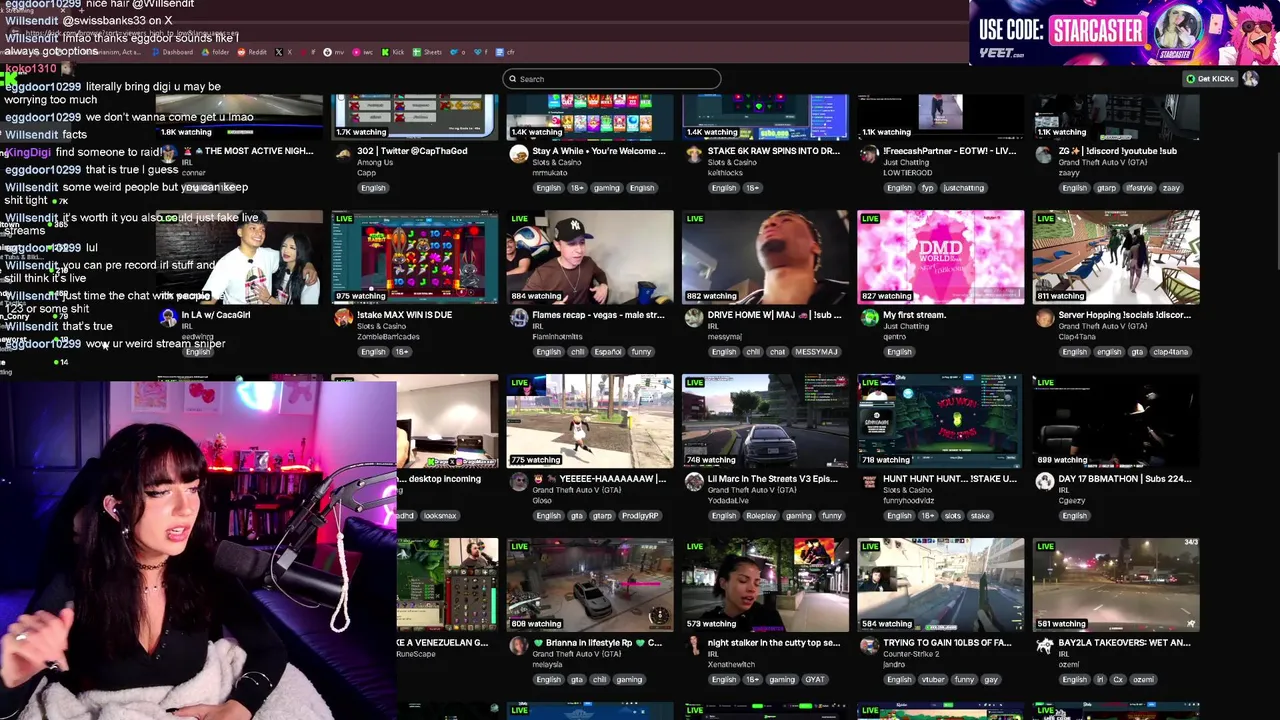Screen dimensions: 1280x720
Task: Open Clap4Tana's channel avatar
Action: [x=1044, y=317]
